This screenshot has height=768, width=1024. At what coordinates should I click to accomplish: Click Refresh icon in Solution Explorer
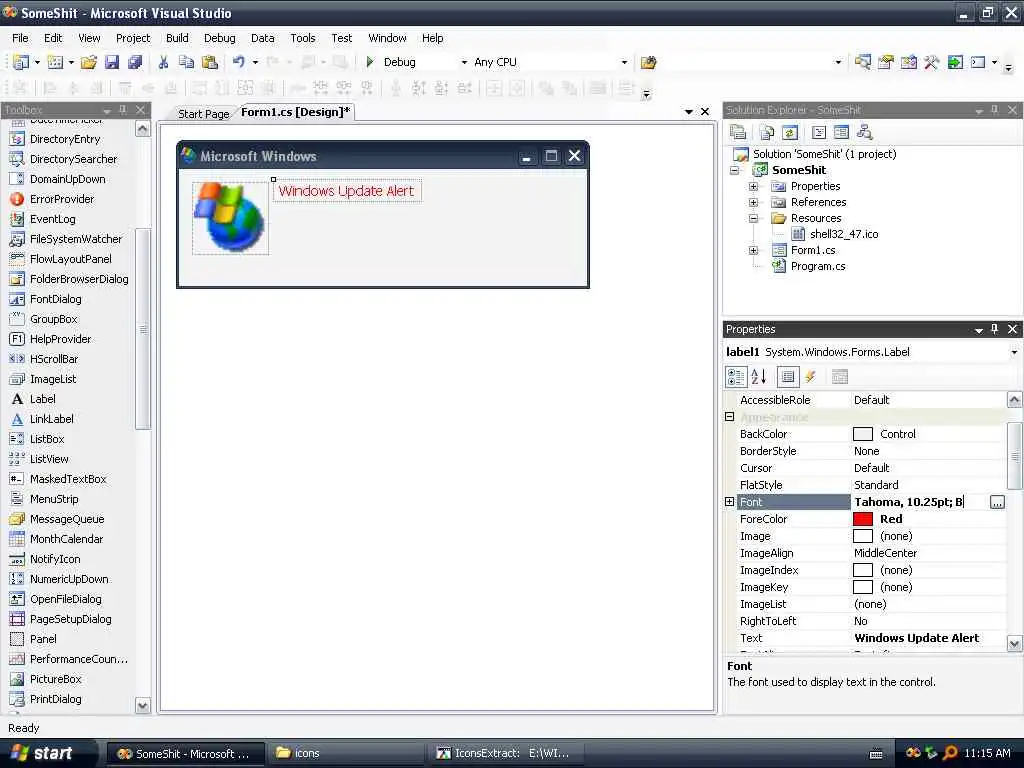click(790, 133)
